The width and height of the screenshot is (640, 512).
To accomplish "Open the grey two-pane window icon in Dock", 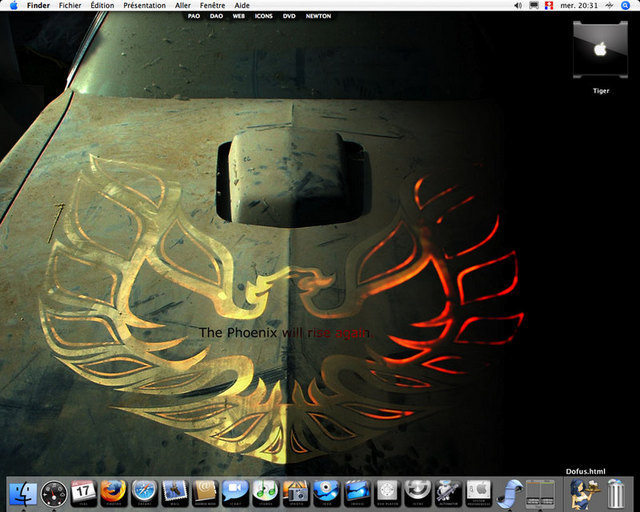I will click(x=540, y=493).
